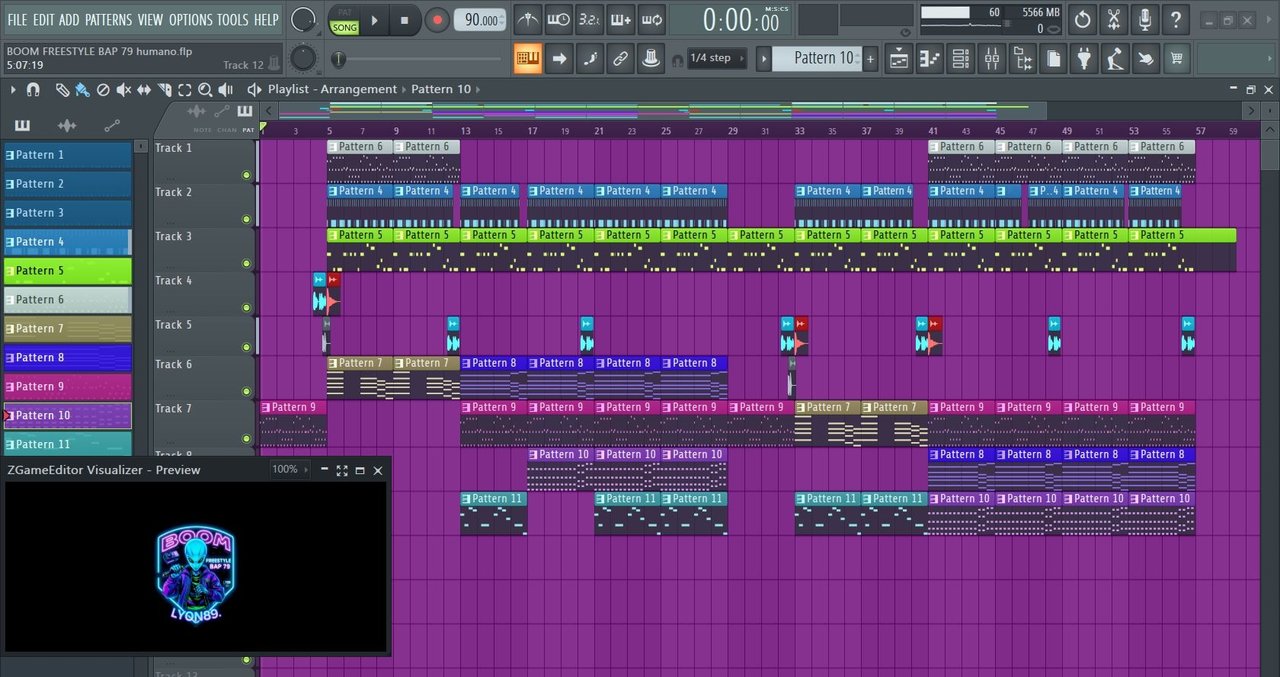Select the playlist zoom magnifier tool
This screenshot has width=1280, height=677.
pos(205,90)
